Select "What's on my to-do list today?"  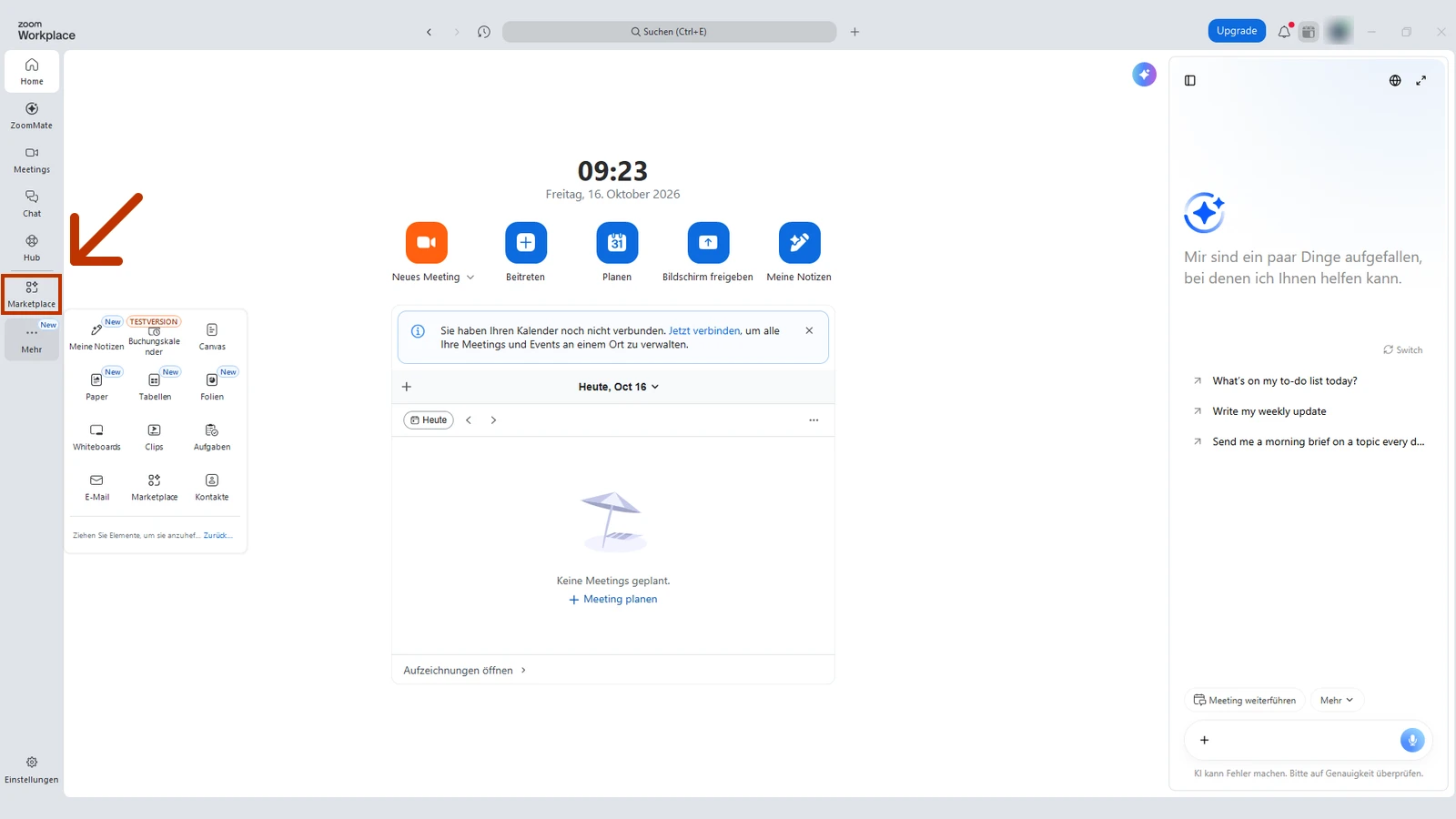(x=1285, y=381)
